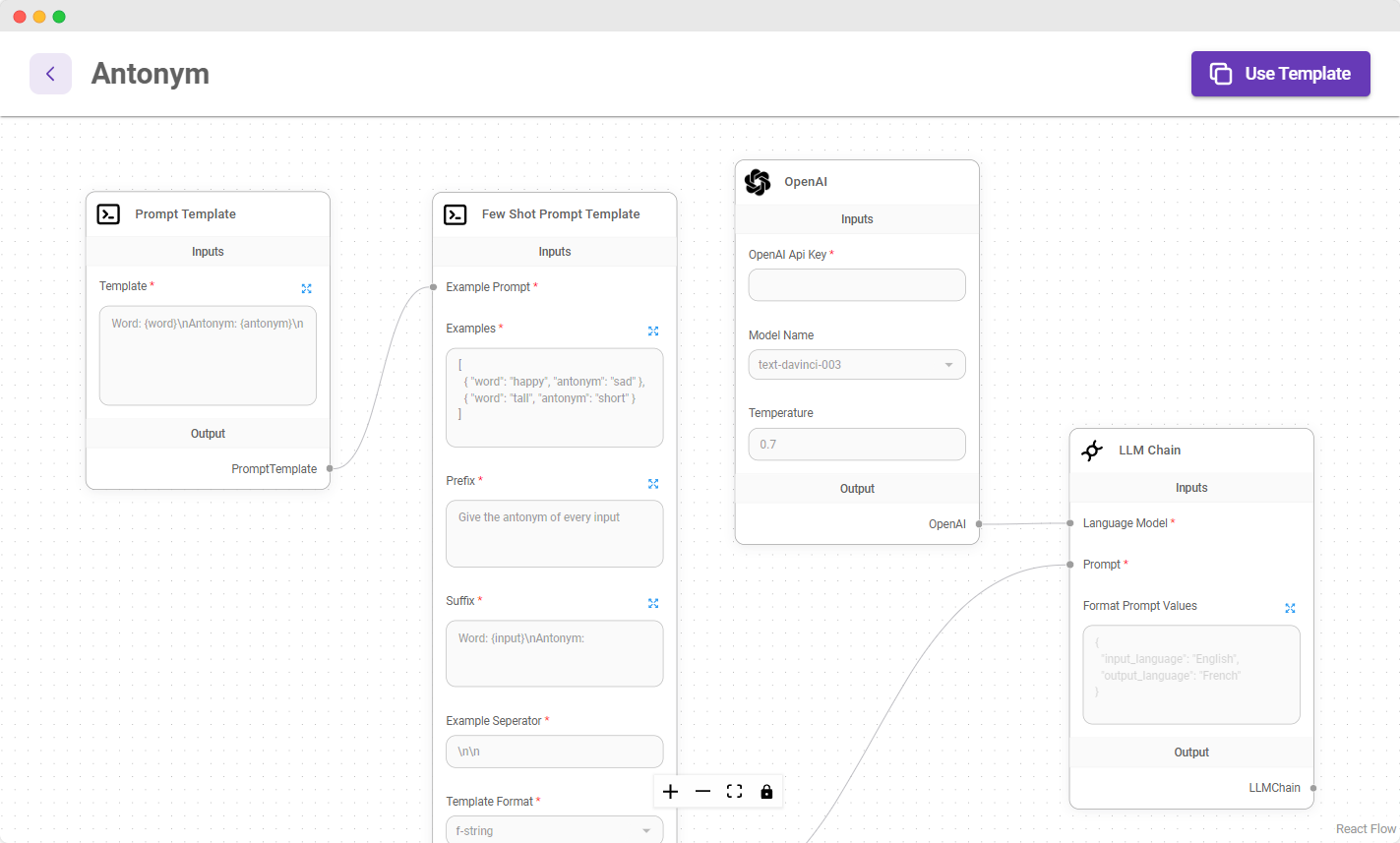Click the Prompt input handle on LLM Chain
Image resolution: width=1400 pixels, height=843 pixels.
[1070, 565]
